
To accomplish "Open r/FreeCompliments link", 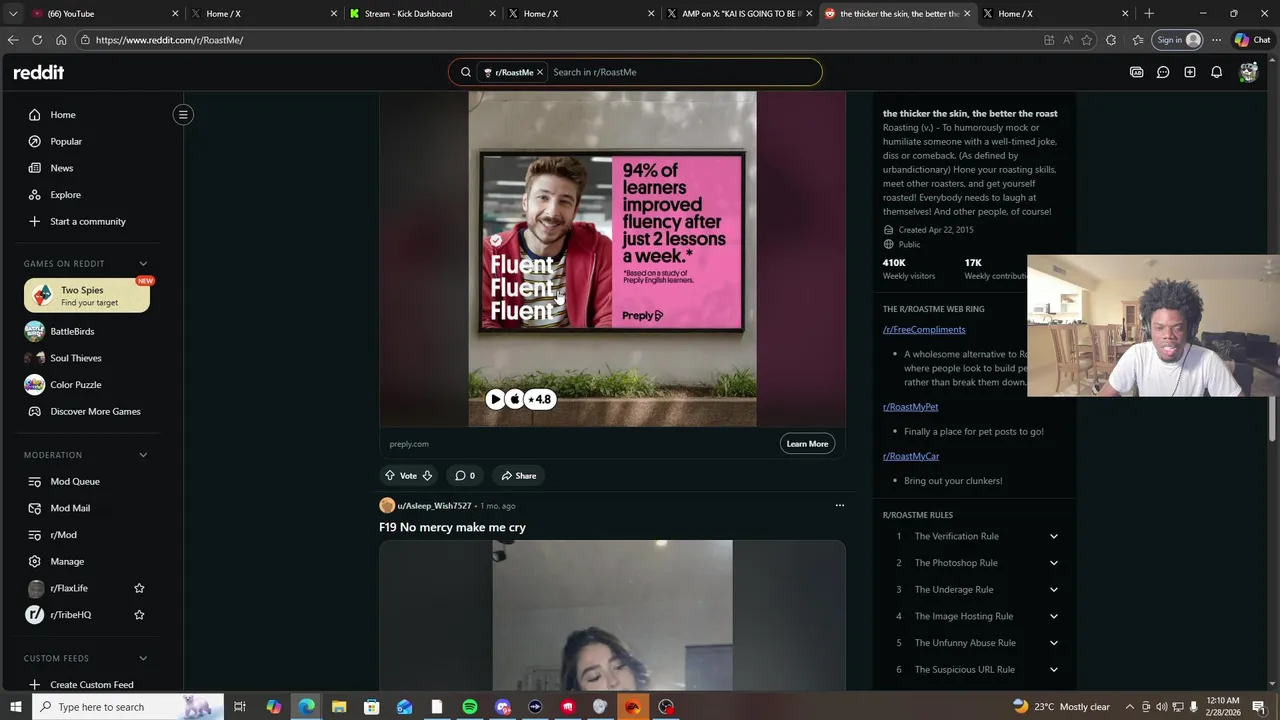I will (x=924, y=330).
